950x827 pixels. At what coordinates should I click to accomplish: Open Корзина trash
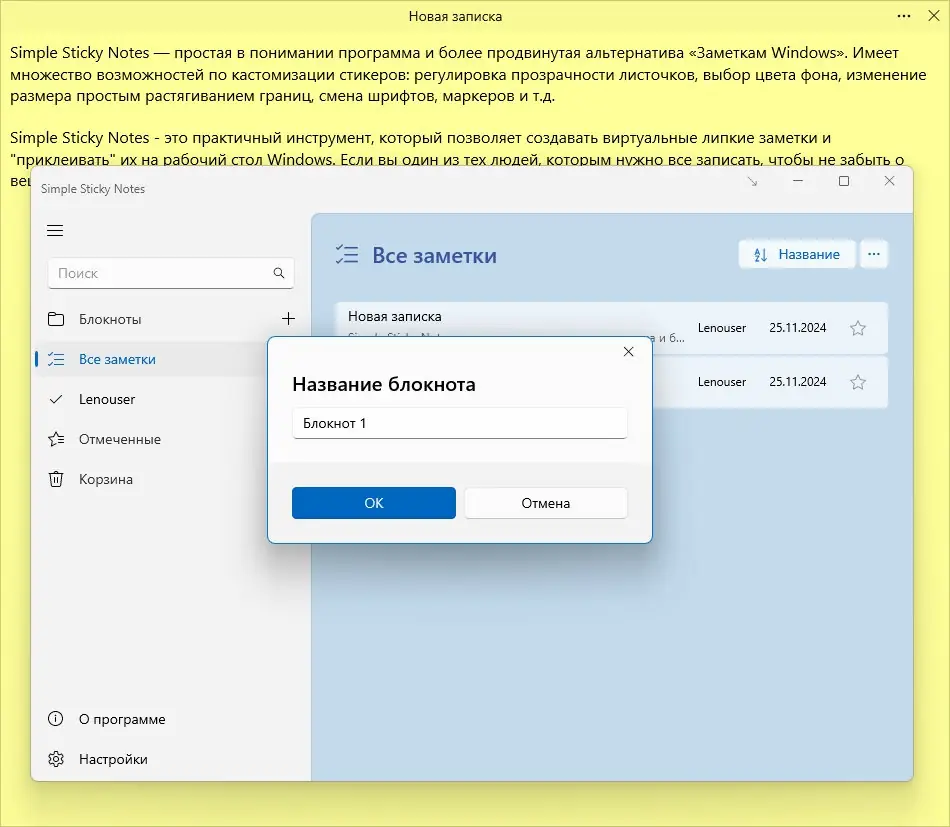pos(105,479)
